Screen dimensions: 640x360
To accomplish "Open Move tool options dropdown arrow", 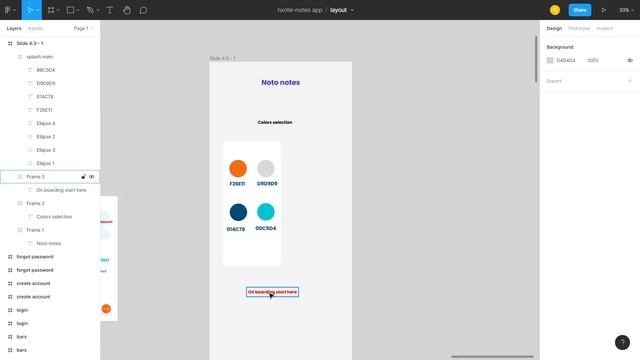I will (38, 10).
